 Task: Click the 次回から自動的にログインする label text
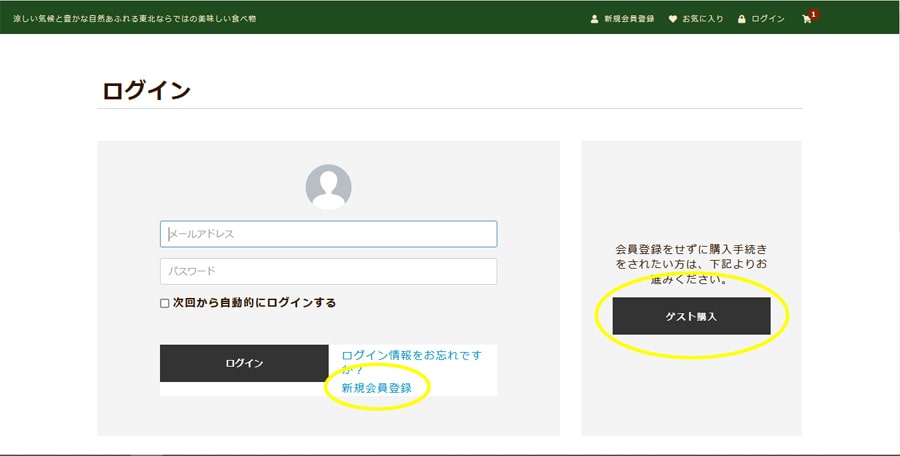(x=254, y=302)
